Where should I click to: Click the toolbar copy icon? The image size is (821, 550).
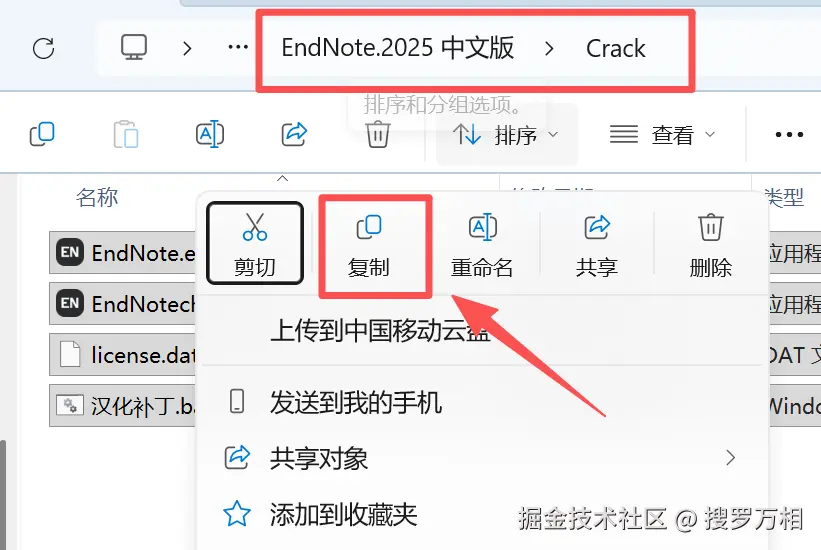pos(42,134)
